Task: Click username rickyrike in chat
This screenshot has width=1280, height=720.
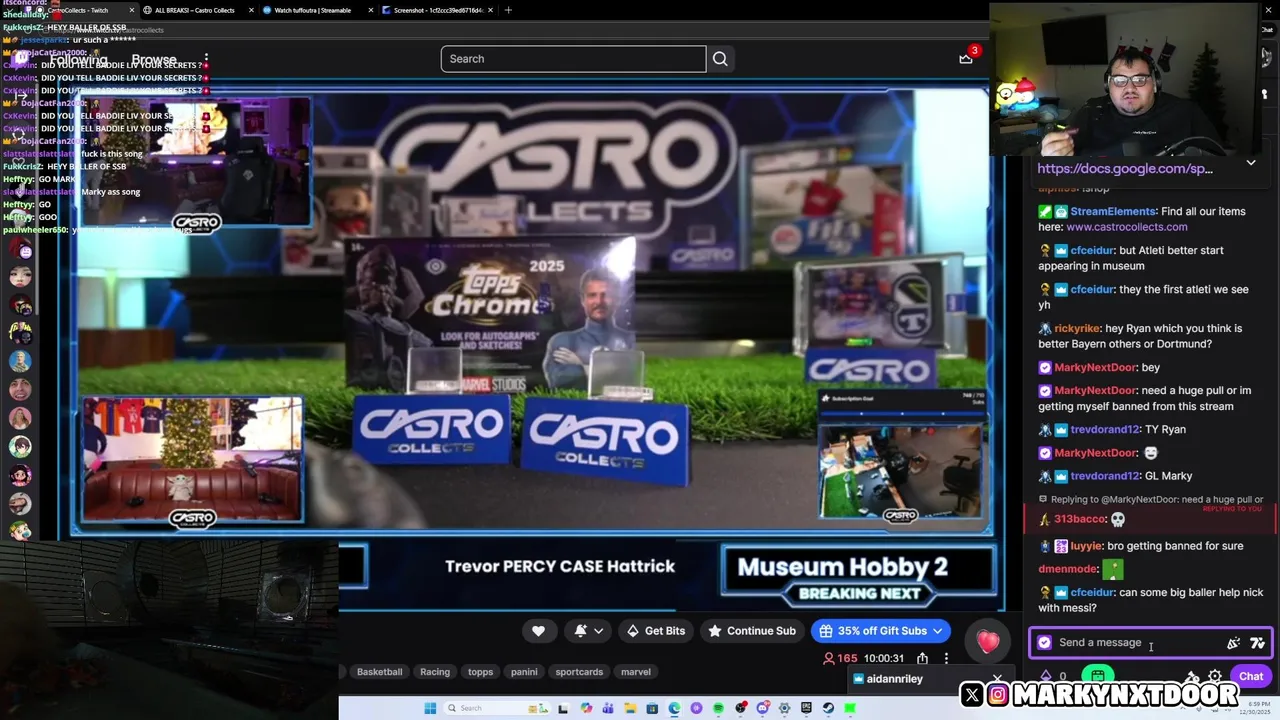Action: point(1077,328)
